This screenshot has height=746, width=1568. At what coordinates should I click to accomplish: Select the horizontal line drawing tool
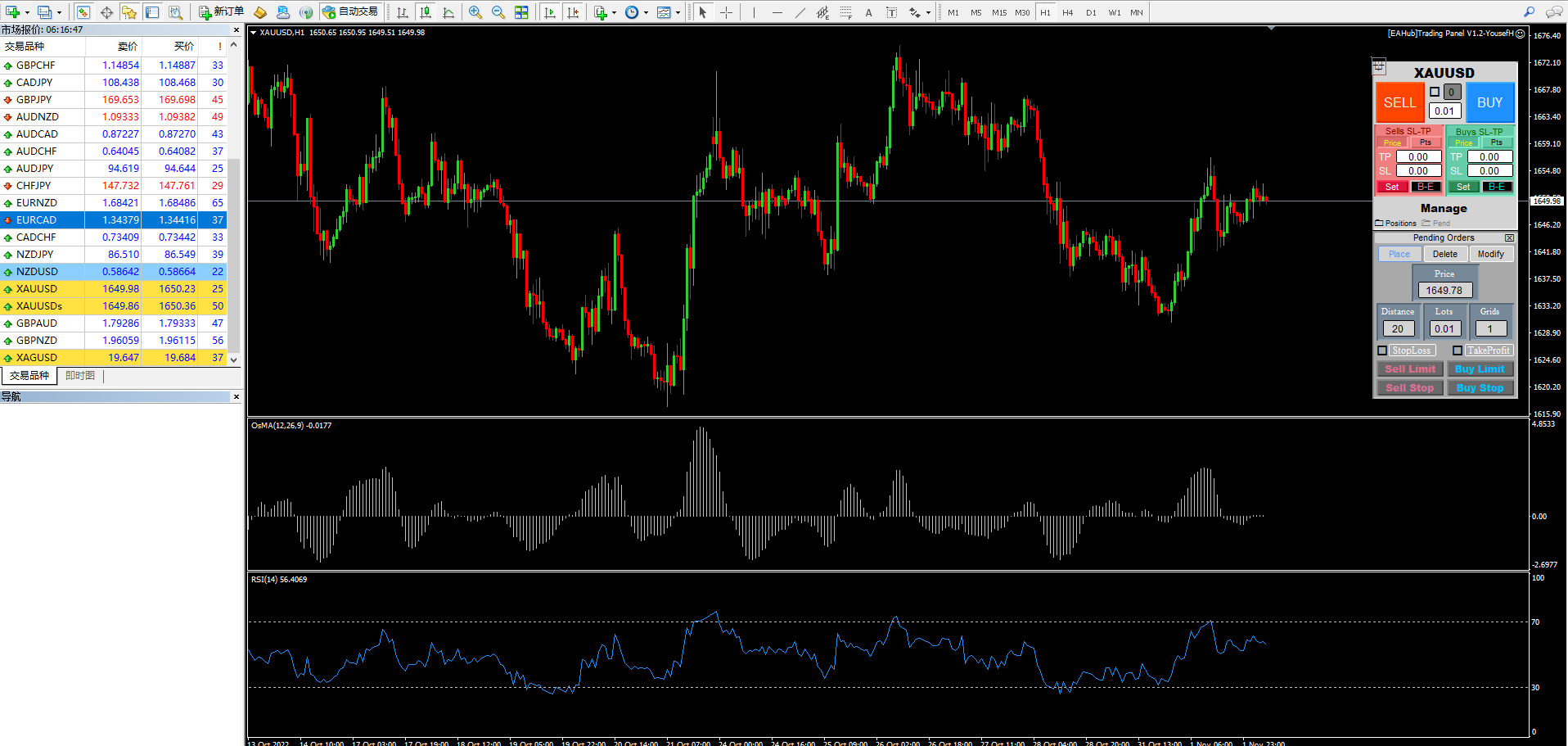point(777,12)
